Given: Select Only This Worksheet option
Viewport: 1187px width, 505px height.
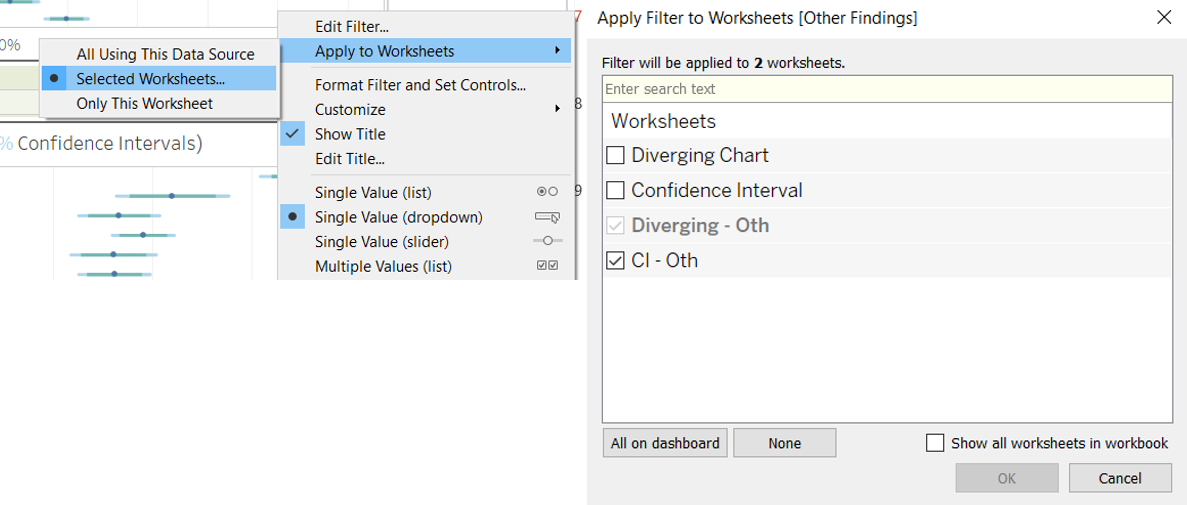Looking at the screenshot, I should pyautogui.click(x=144, y=103).
